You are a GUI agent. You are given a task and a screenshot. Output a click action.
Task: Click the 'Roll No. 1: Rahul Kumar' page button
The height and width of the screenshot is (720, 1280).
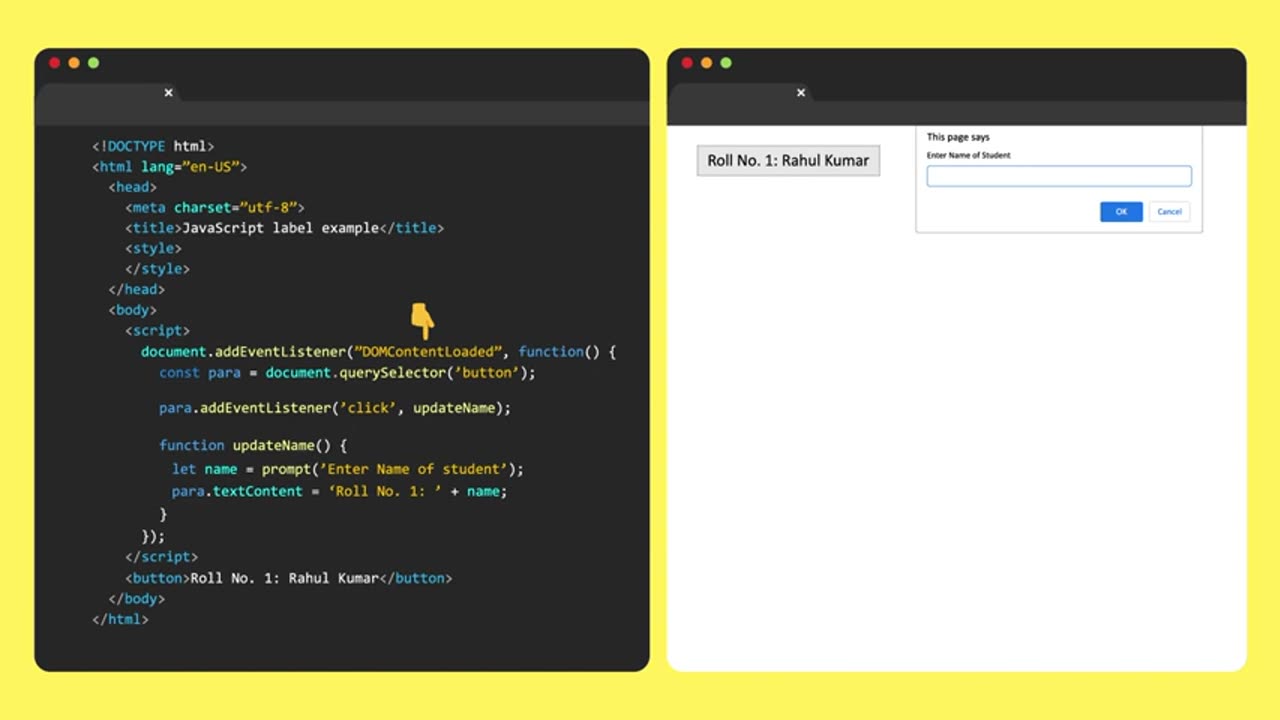click(x=788, y=160)
